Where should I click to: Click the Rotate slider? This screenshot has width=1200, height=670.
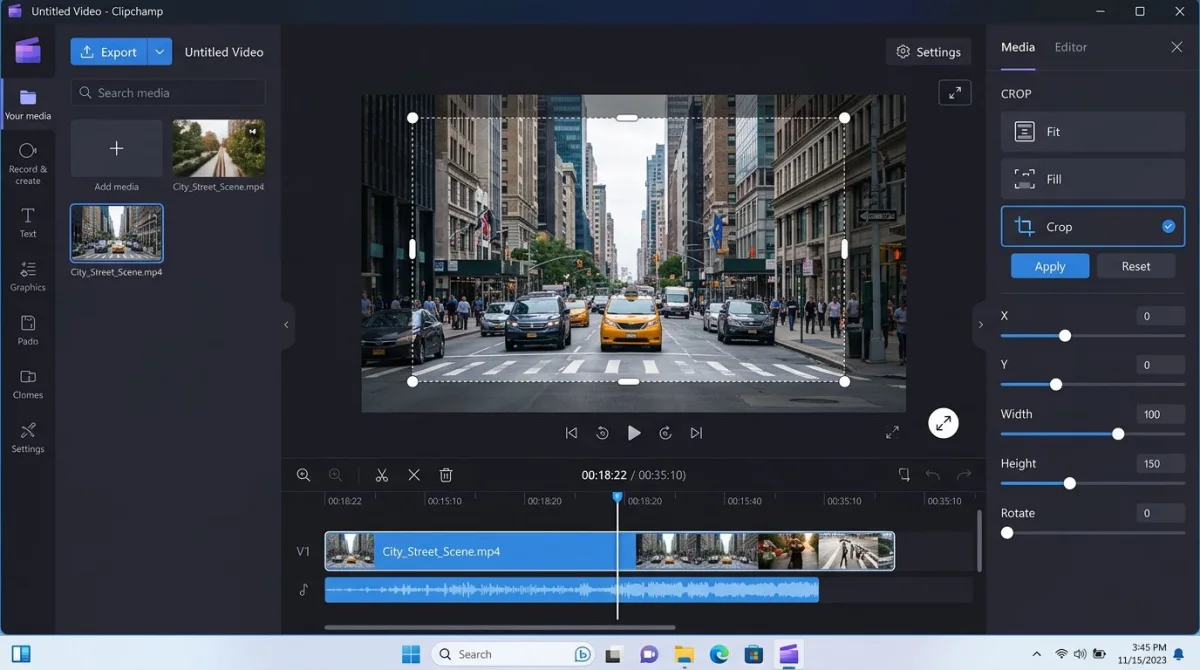(1093, 533)
